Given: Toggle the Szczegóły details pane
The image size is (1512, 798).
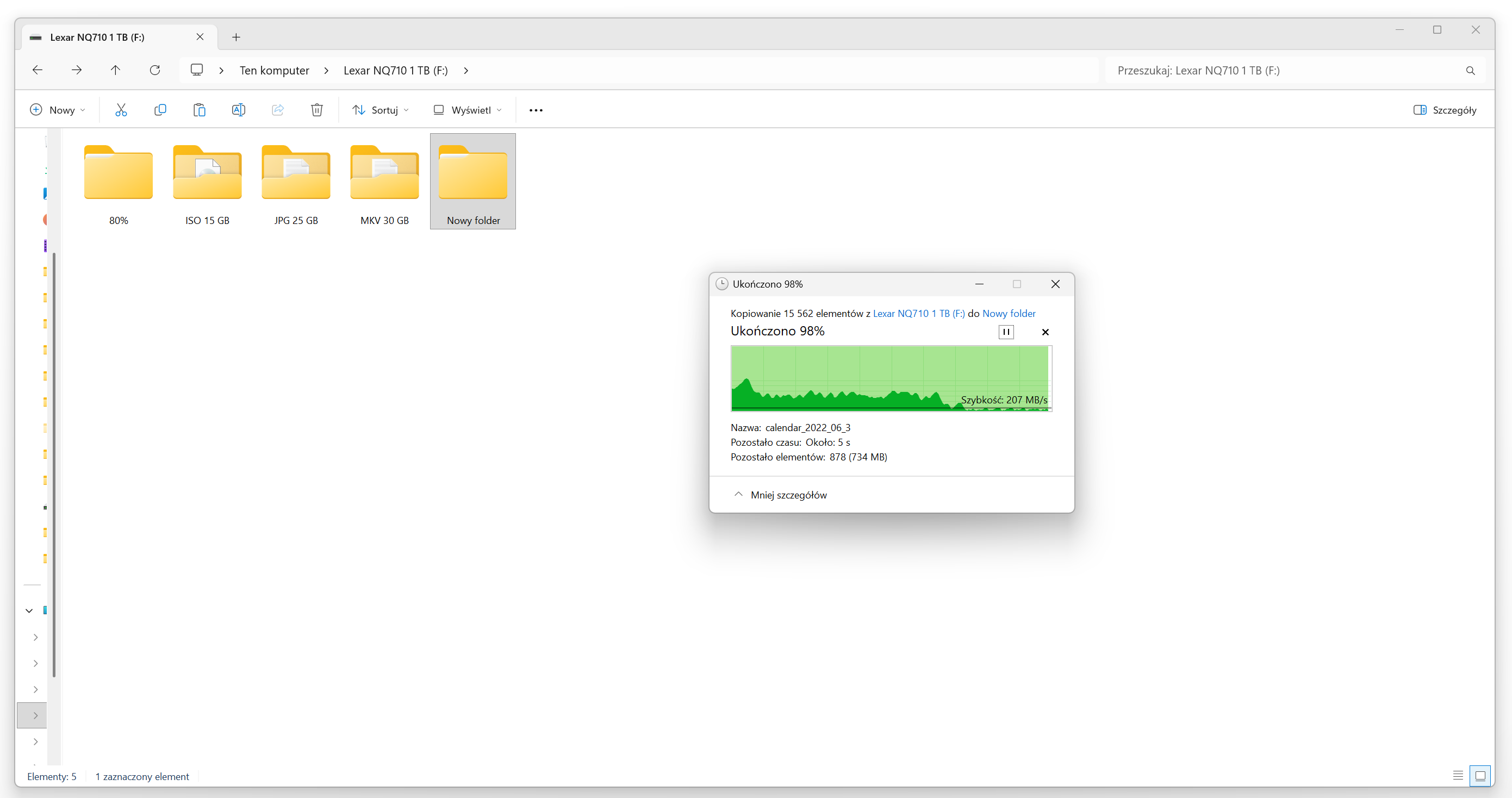Looking at the screenshot, I should point(1445,110).
